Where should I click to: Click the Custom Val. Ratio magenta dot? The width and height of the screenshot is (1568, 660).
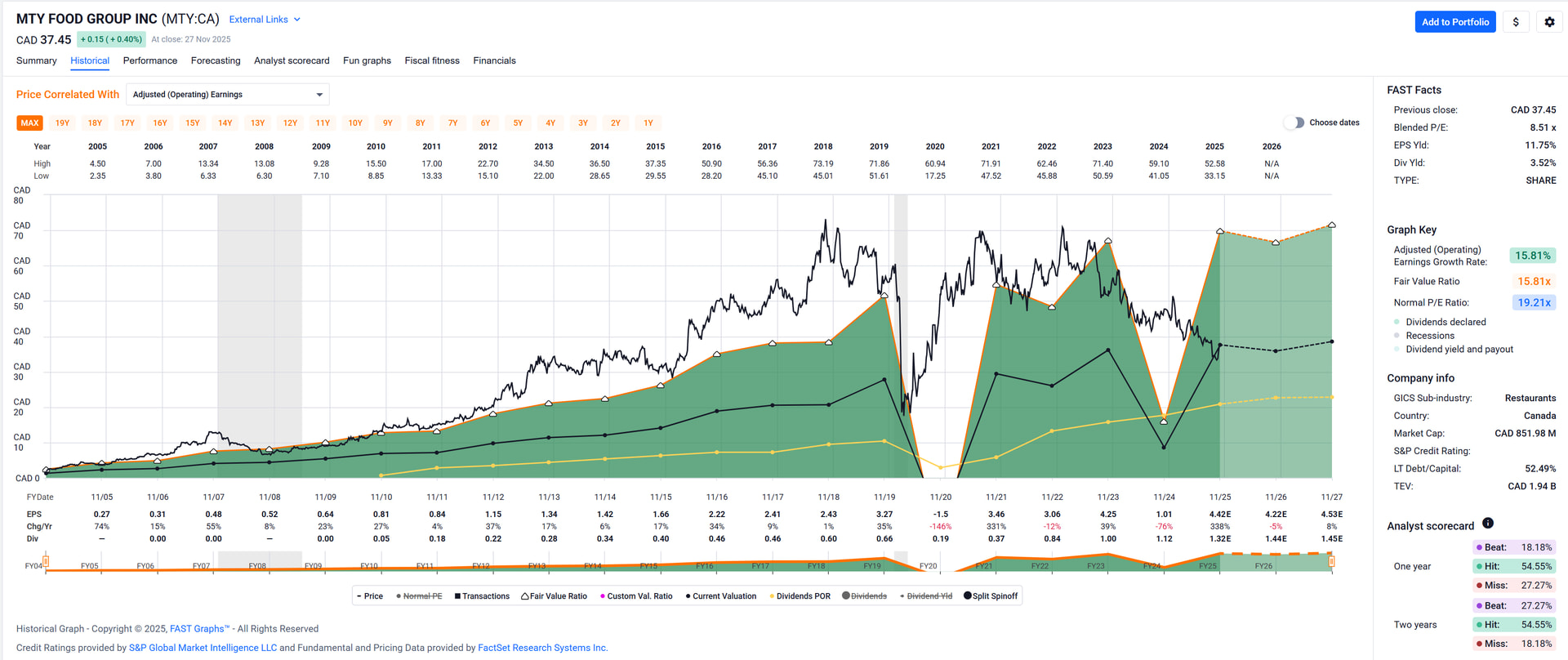click(x=603, y=596)
